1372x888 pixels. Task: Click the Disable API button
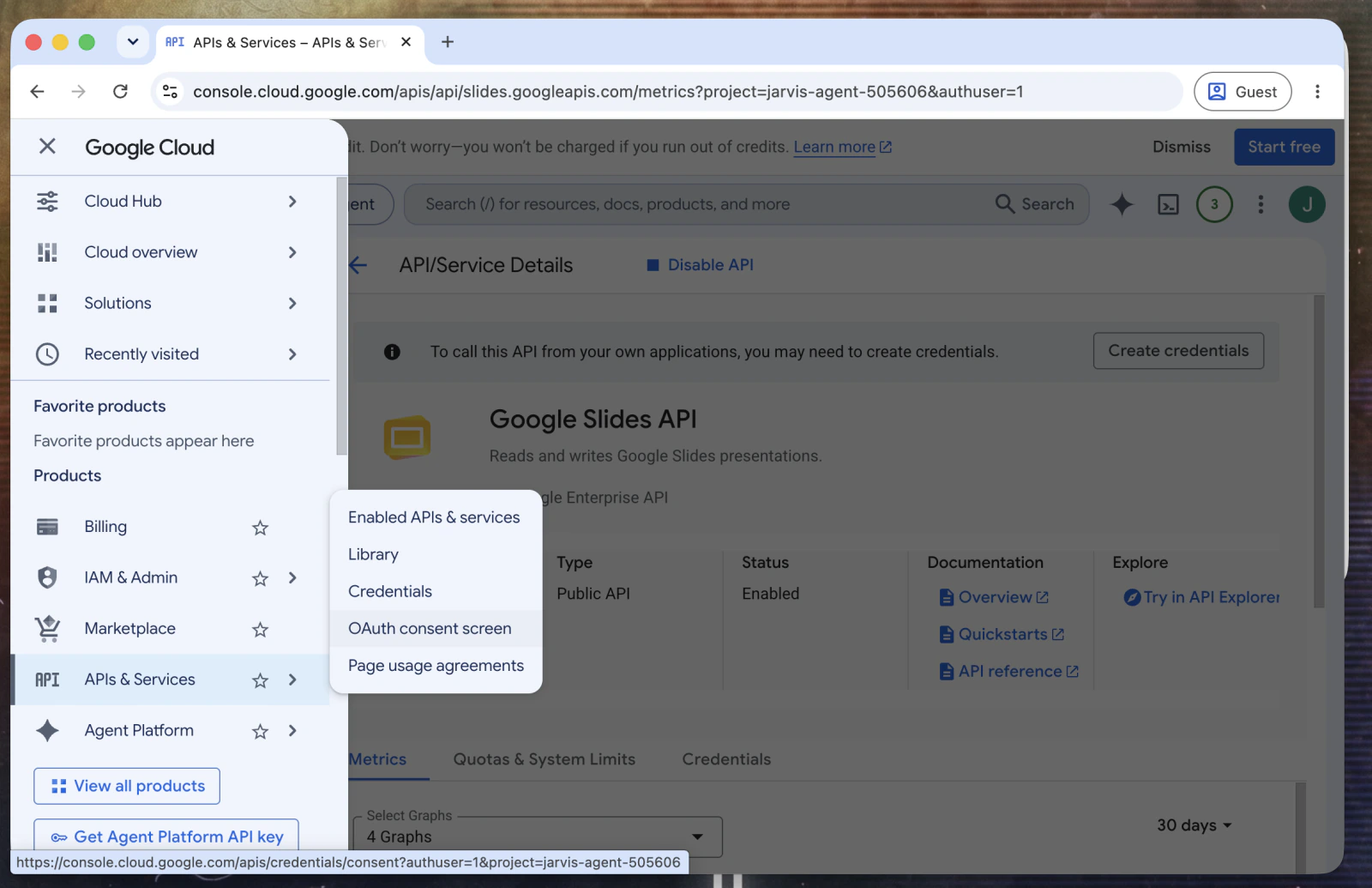700,265
